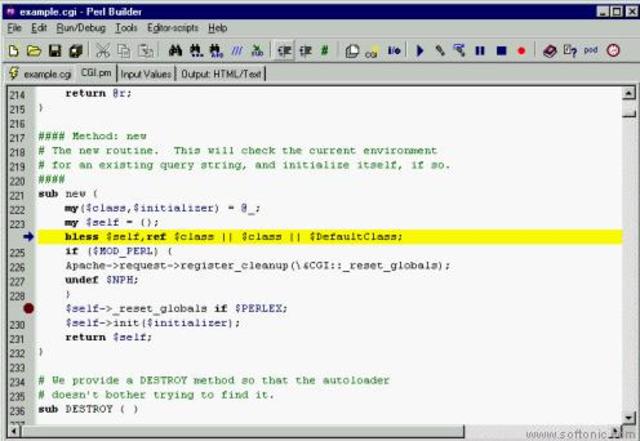
Task: Save file with the floppy disk icon
Action: click(x=55, y=51)
